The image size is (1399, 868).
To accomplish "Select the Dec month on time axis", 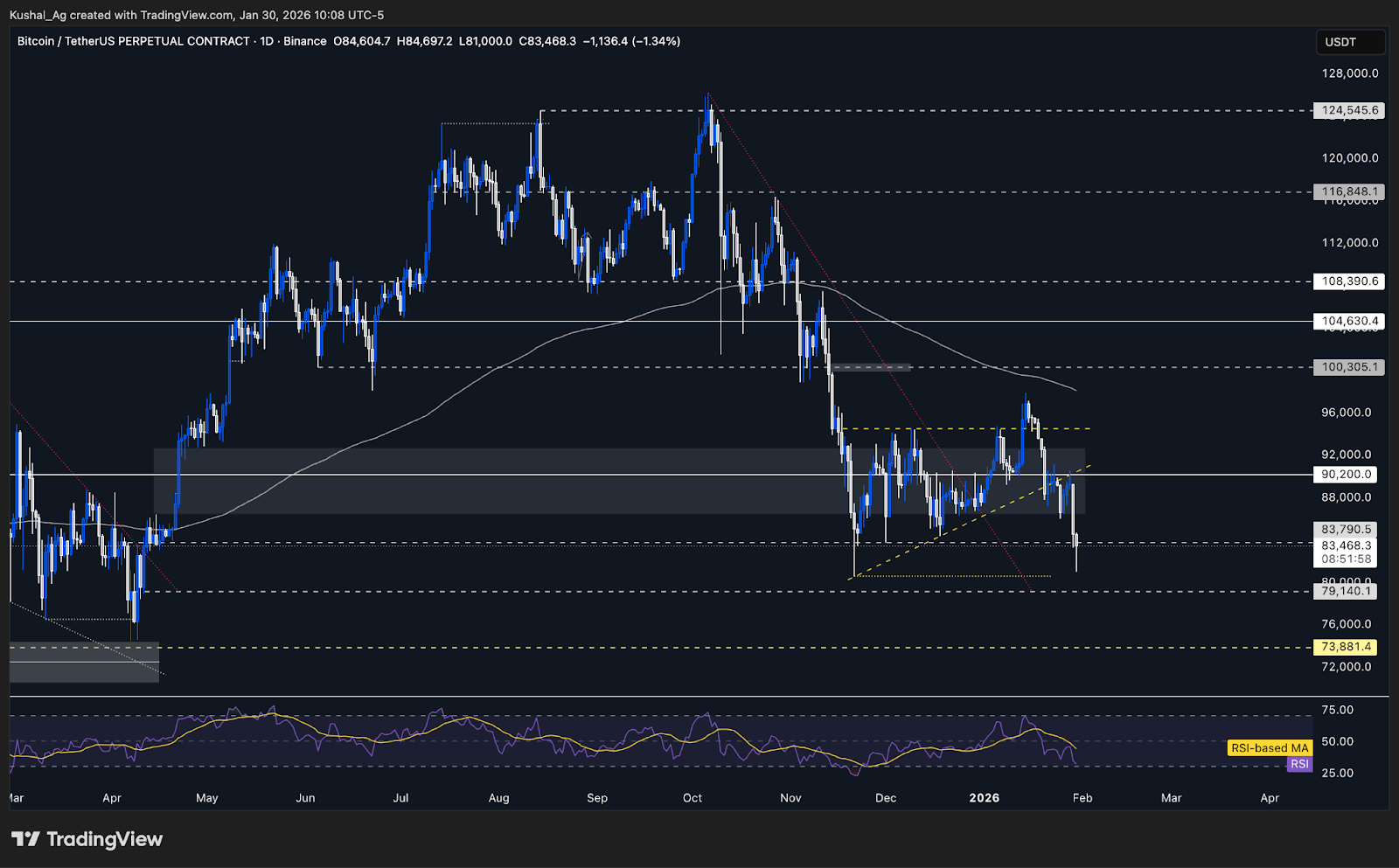I will (886, 798).
